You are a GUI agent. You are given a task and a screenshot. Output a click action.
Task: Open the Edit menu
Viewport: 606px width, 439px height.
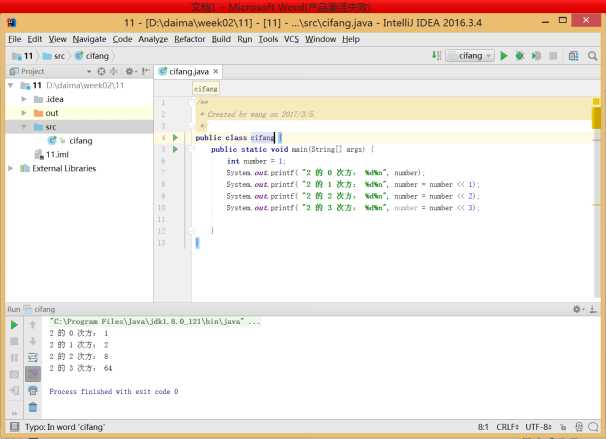[34, 39]
